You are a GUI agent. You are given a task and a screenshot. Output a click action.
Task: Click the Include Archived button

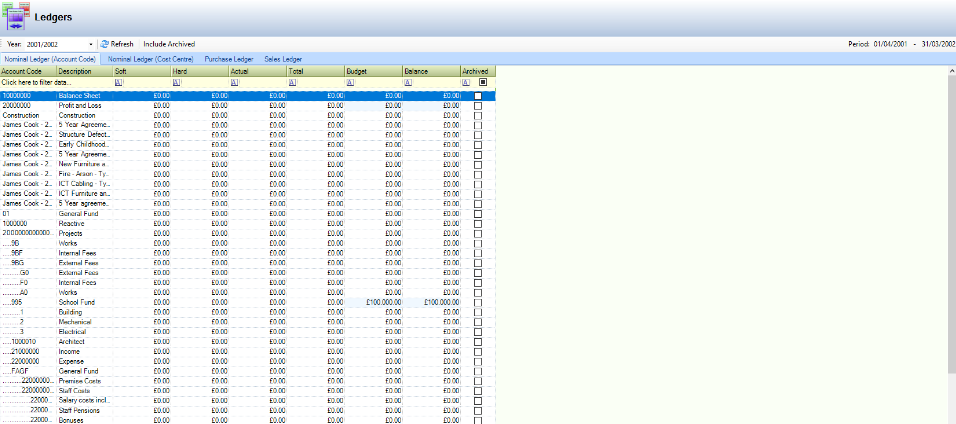(x=169, y=45)
